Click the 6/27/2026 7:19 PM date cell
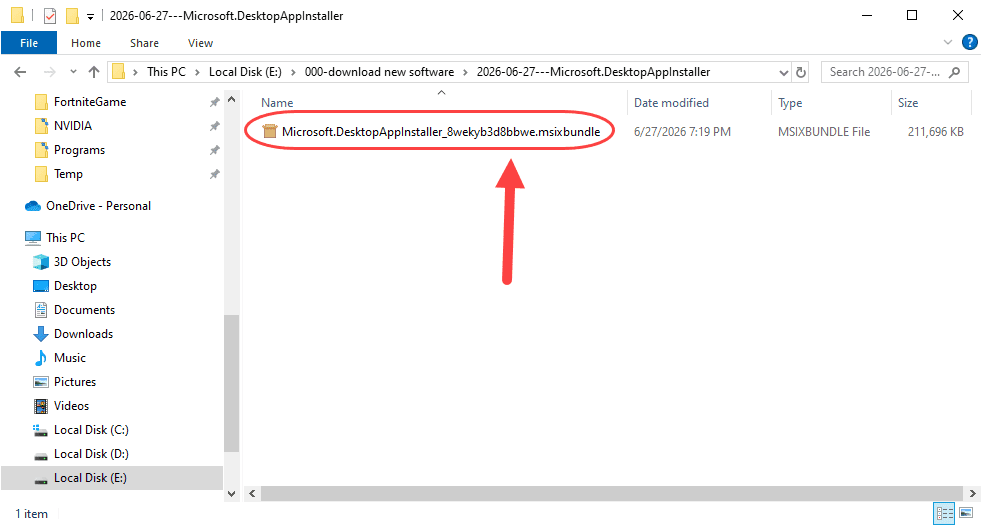Viewport: 982px width, 526px height. (x=682, y=132)
